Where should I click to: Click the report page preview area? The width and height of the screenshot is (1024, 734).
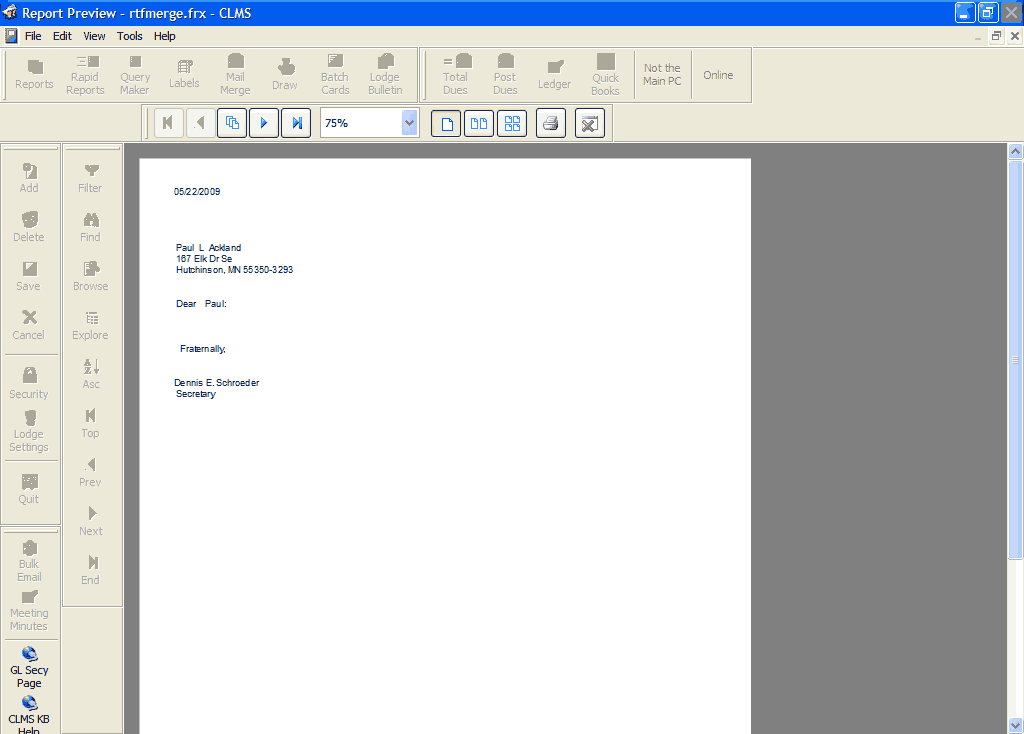[x=444, y=450]
